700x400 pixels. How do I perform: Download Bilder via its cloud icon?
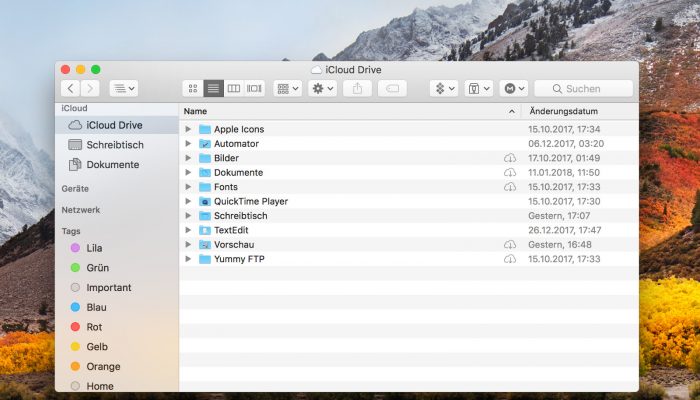click(510, 158)
